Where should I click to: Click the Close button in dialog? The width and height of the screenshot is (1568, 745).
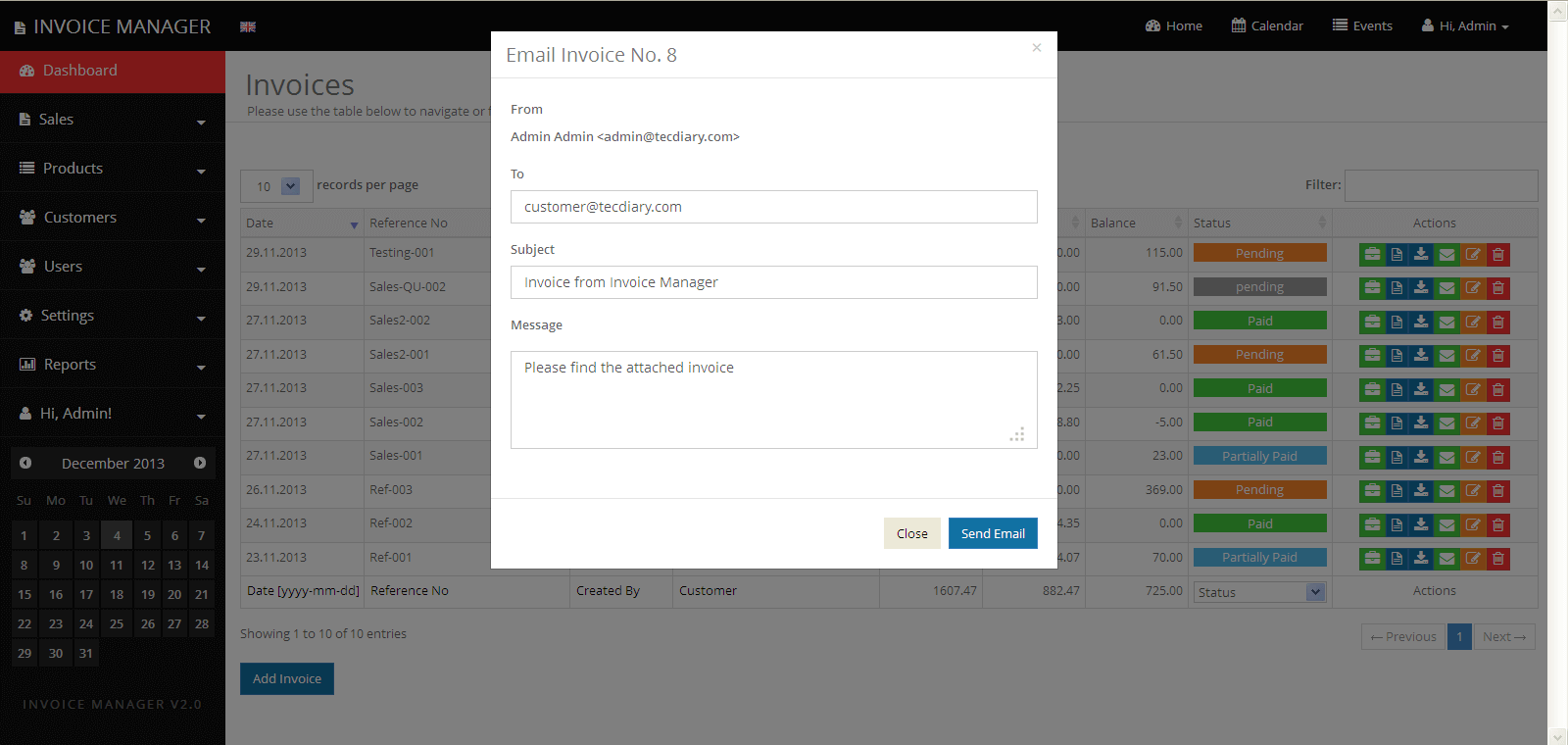pos(911,533)
